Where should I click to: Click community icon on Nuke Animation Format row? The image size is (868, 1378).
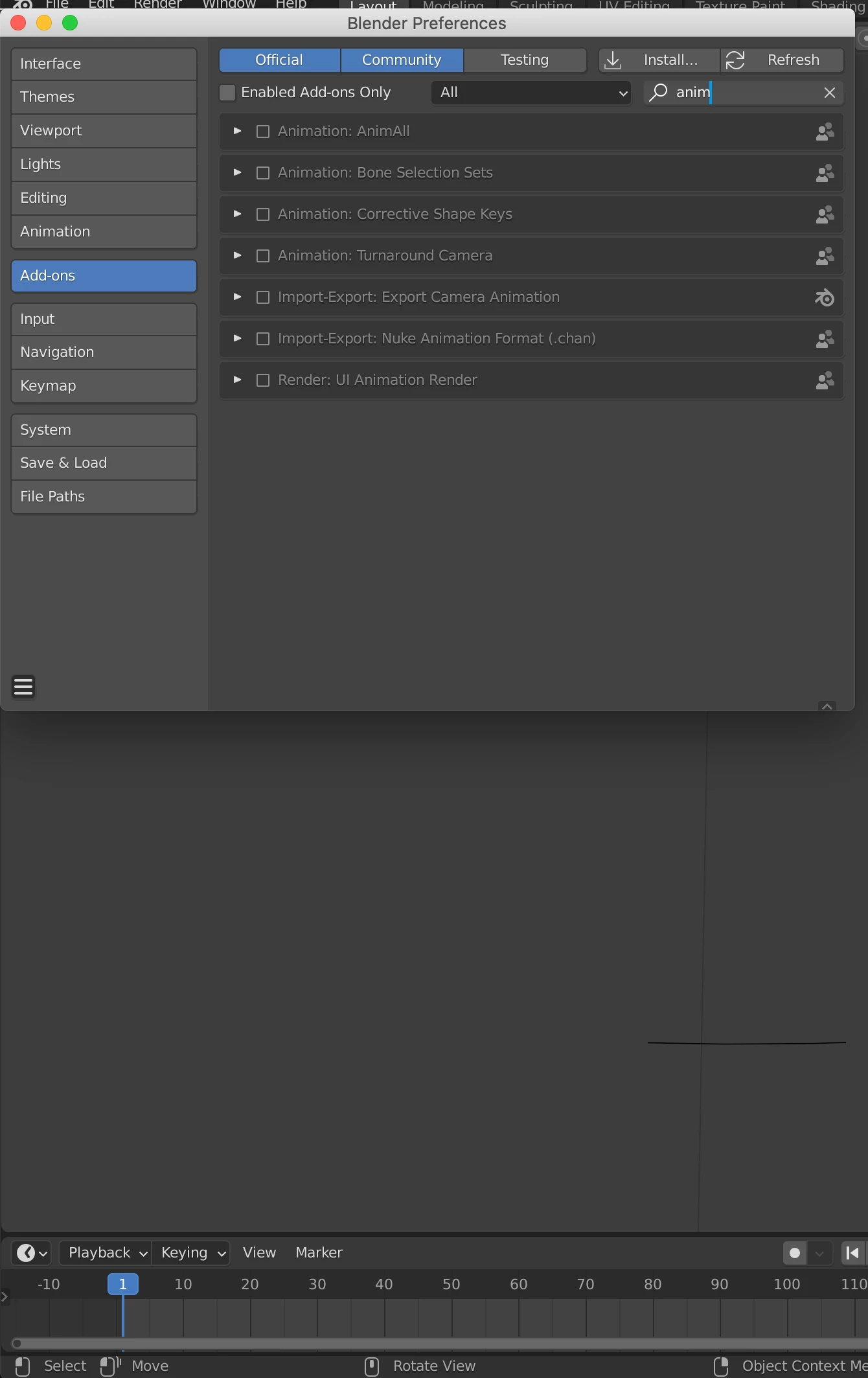(x=825, y=339)
